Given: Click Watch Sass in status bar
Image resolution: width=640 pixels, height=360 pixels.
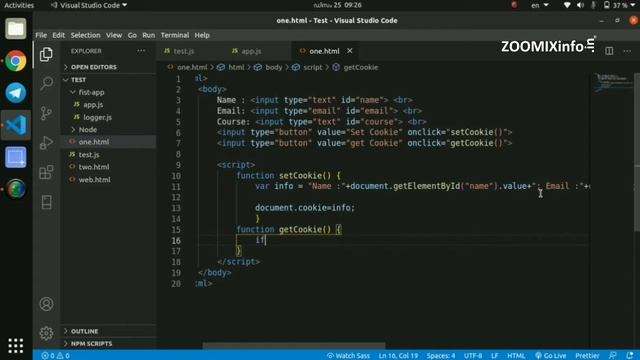Looking at the screenshot, I should pyautogui.click(x=348, y=356).
